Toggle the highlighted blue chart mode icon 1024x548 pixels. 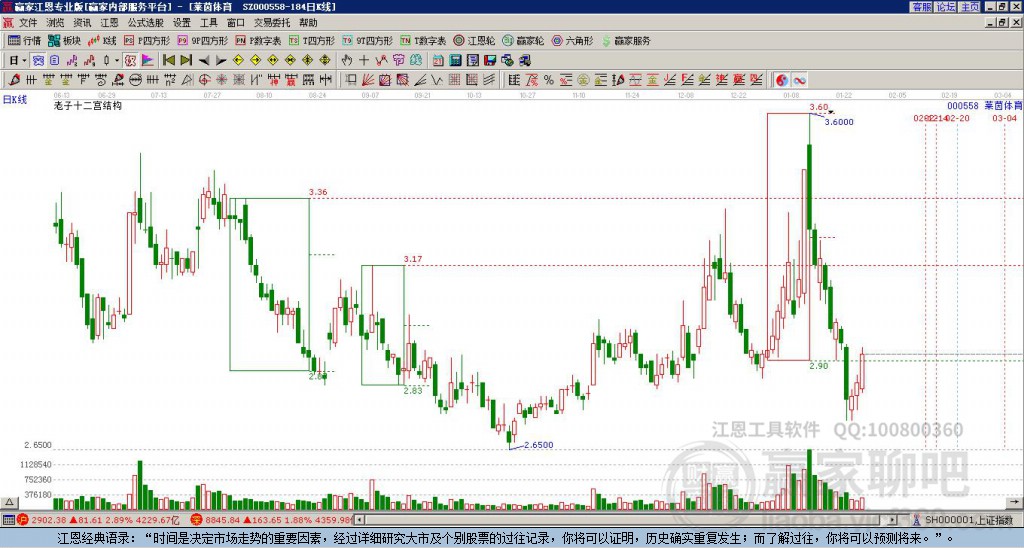[x=39, y=60]
